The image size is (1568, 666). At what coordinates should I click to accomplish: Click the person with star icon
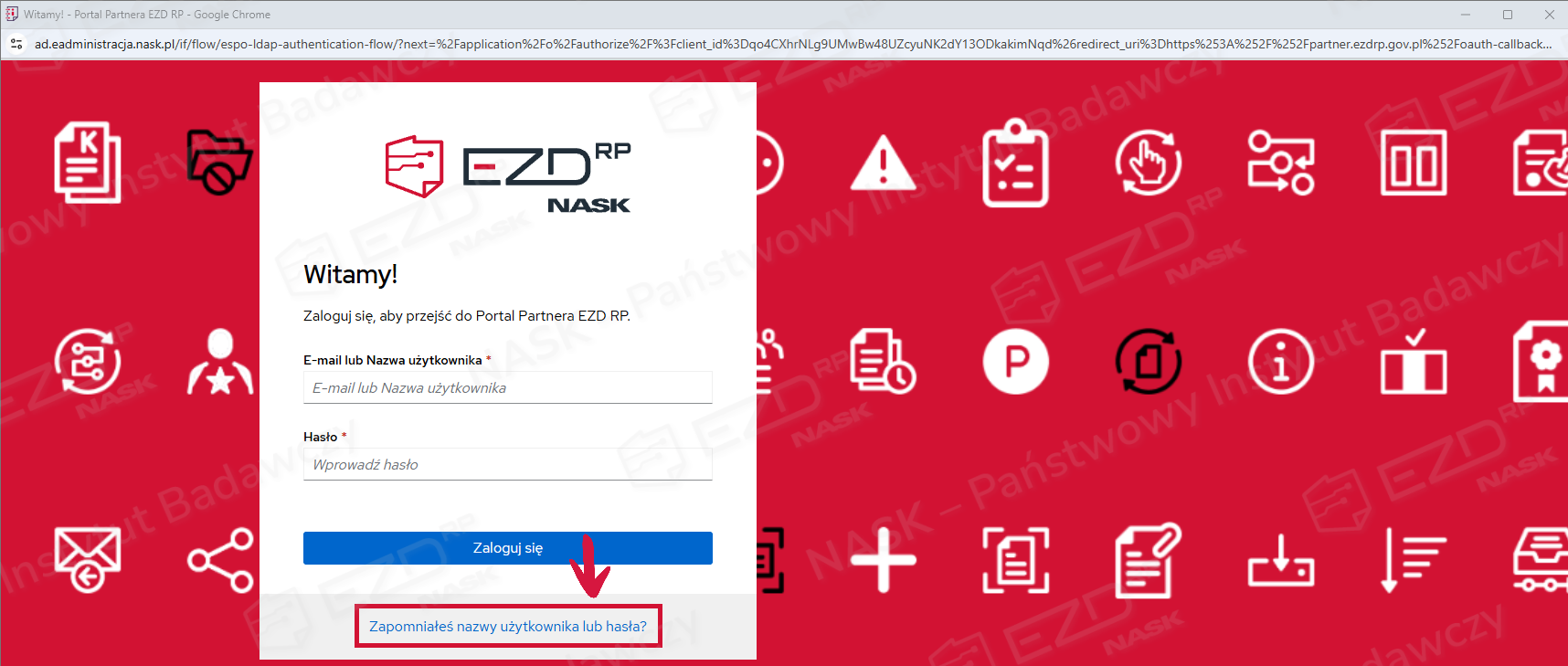coord(220,362)
